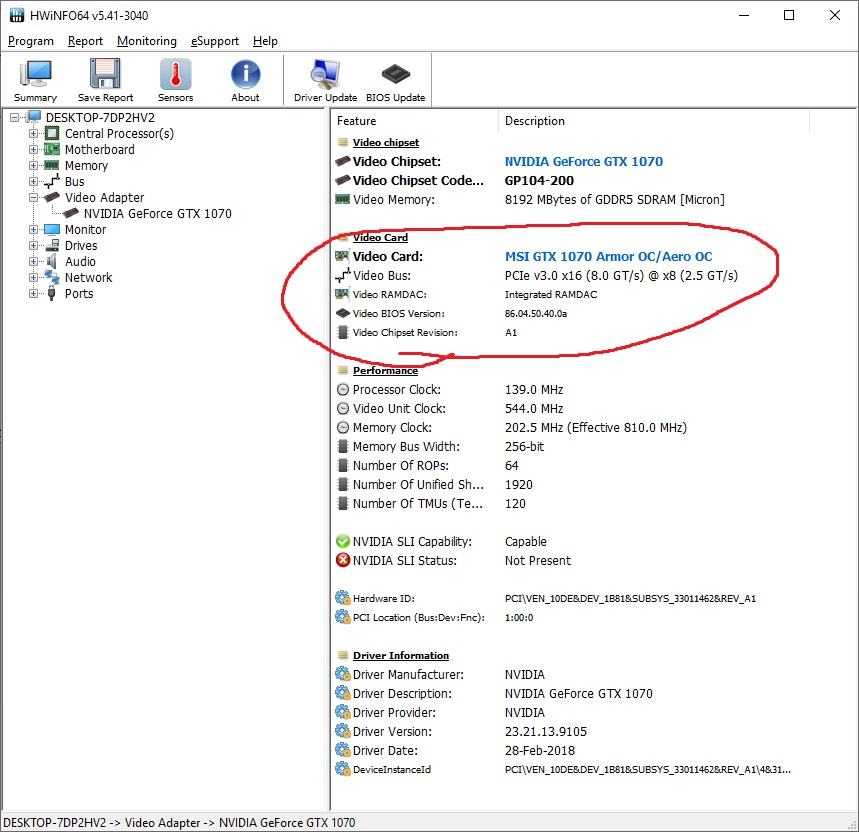
Task: Minimize the HWiNFO64 window
Action: (x=744, y=15)
